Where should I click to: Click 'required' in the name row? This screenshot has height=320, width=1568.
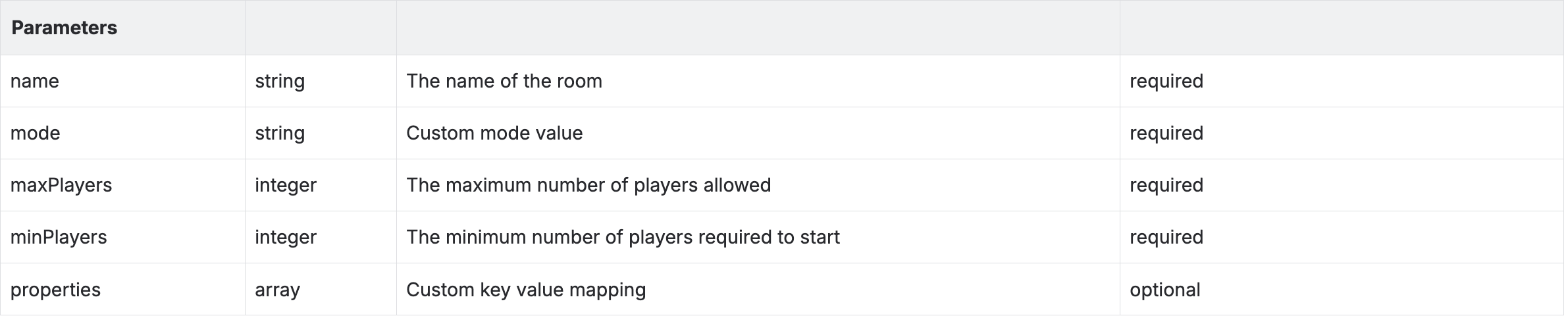[1166, 81]
